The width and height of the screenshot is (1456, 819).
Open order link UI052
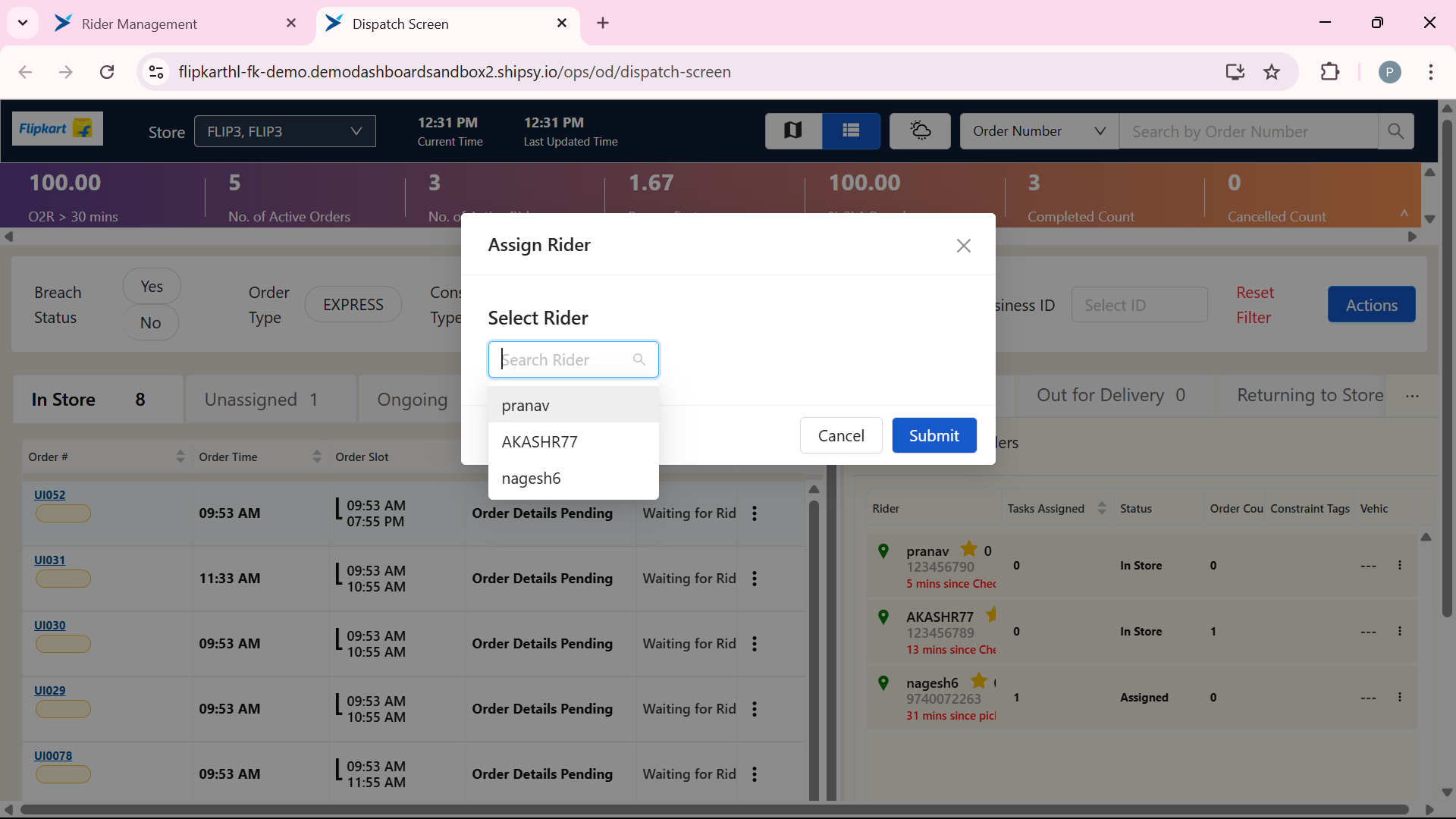click(49, 495)
